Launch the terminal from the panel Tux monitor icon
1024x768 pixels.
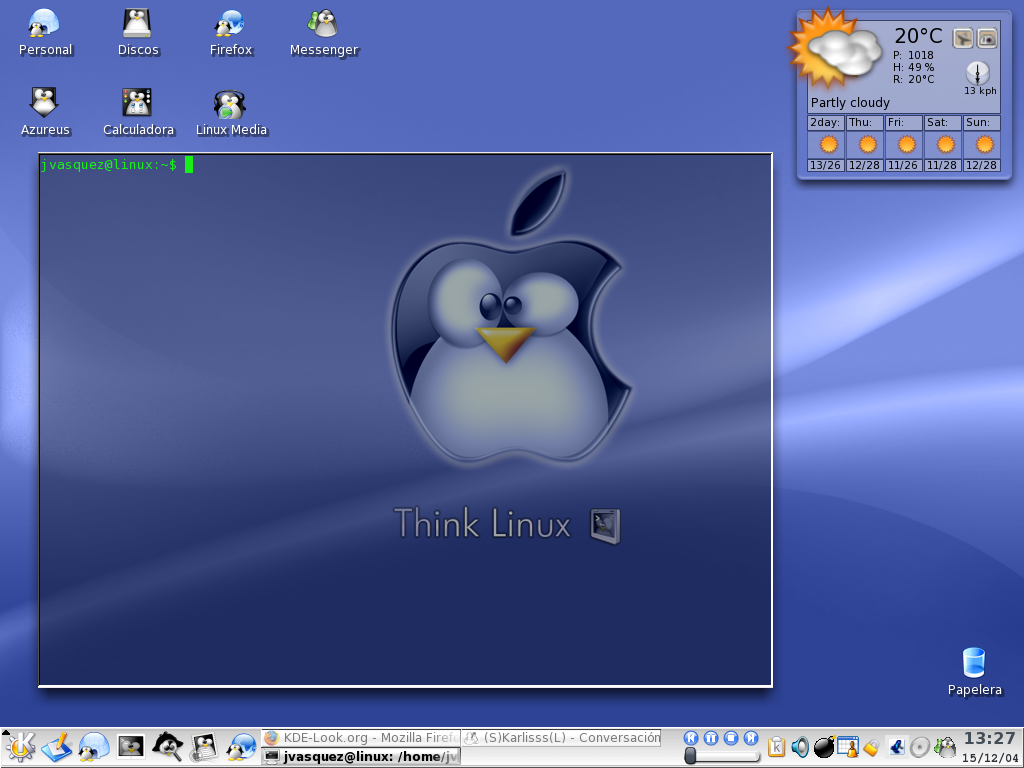(x=131, y=747)
